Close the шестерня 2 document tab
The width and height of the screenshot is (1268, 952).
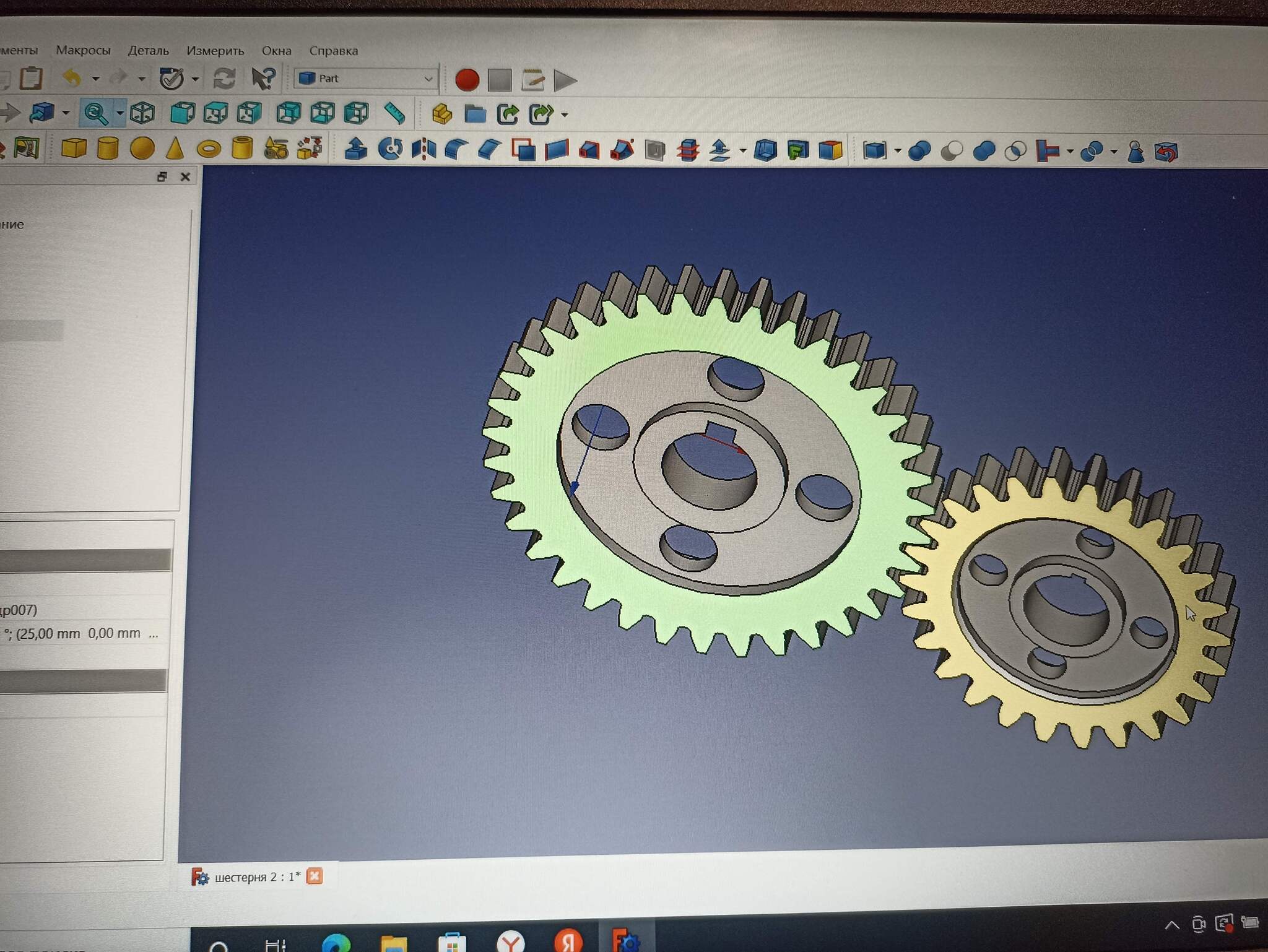click(315, 876)
